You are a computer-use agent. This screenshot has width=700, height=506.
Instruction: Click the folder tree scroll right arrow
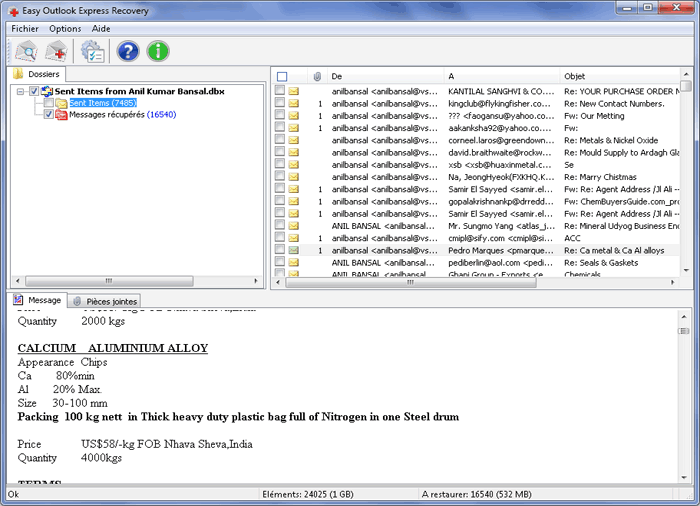pos(256,281)
